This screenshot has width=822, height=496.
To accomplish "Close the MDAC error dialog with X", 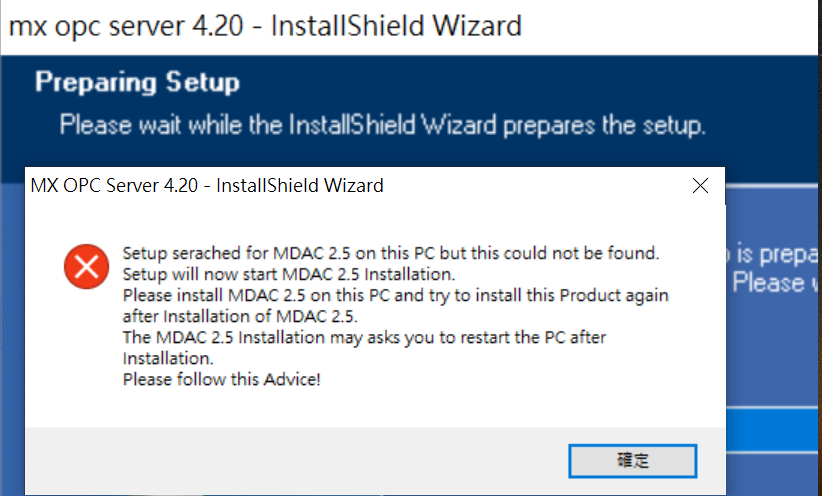I will [x=700, y=186].
